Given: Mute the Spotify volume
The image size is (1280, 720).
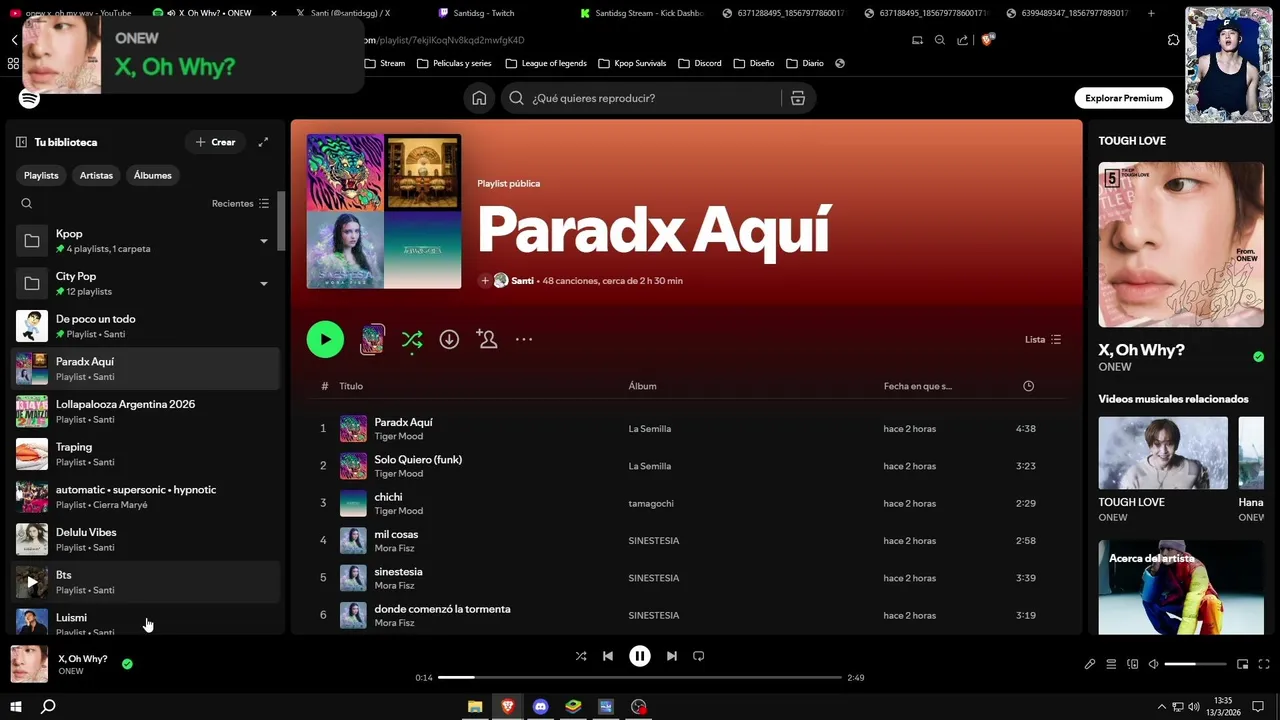Looking at the screenshot, I should 1154,664.
